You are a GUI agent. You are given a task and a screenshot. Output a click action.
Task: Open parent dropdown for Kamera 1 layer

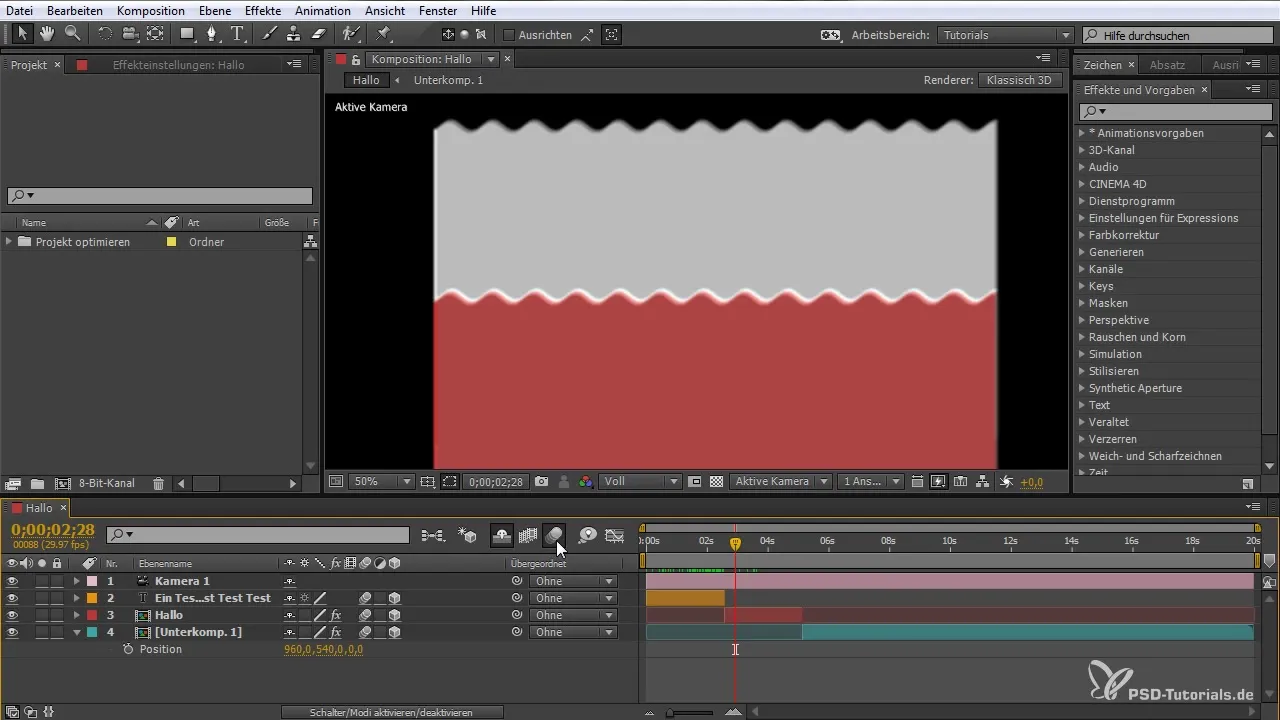point(573,581)
